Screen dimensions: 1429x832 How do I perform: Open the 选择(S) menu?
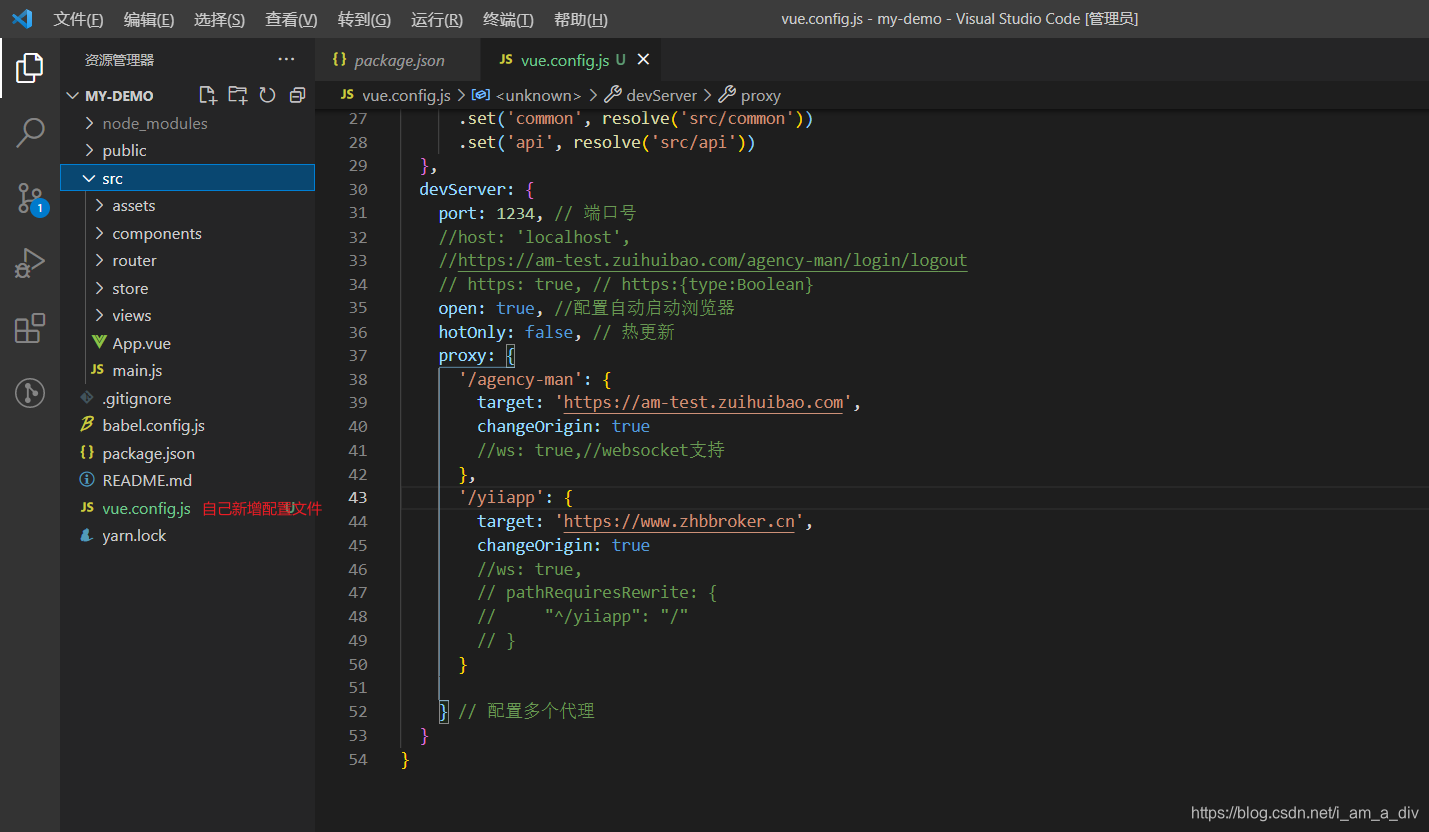point(220,20)
